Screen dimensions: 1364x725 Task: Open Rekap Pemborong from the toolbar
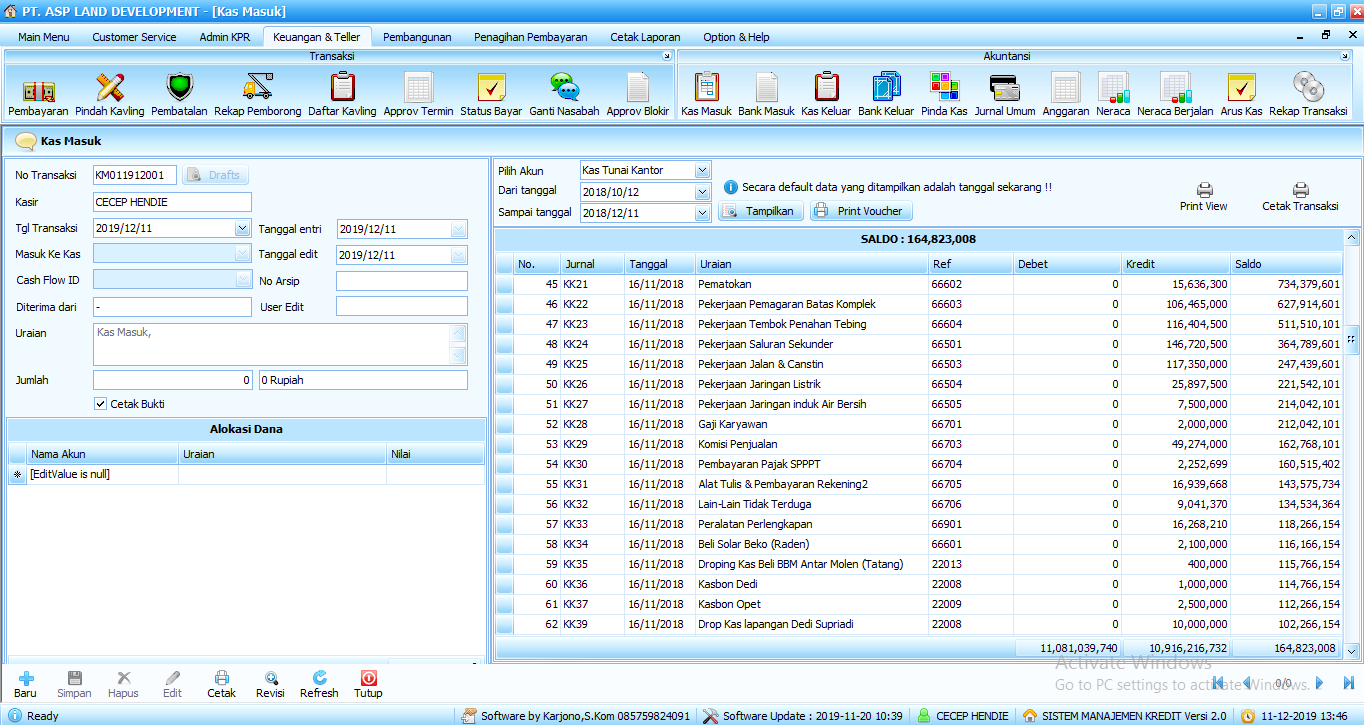258,89
